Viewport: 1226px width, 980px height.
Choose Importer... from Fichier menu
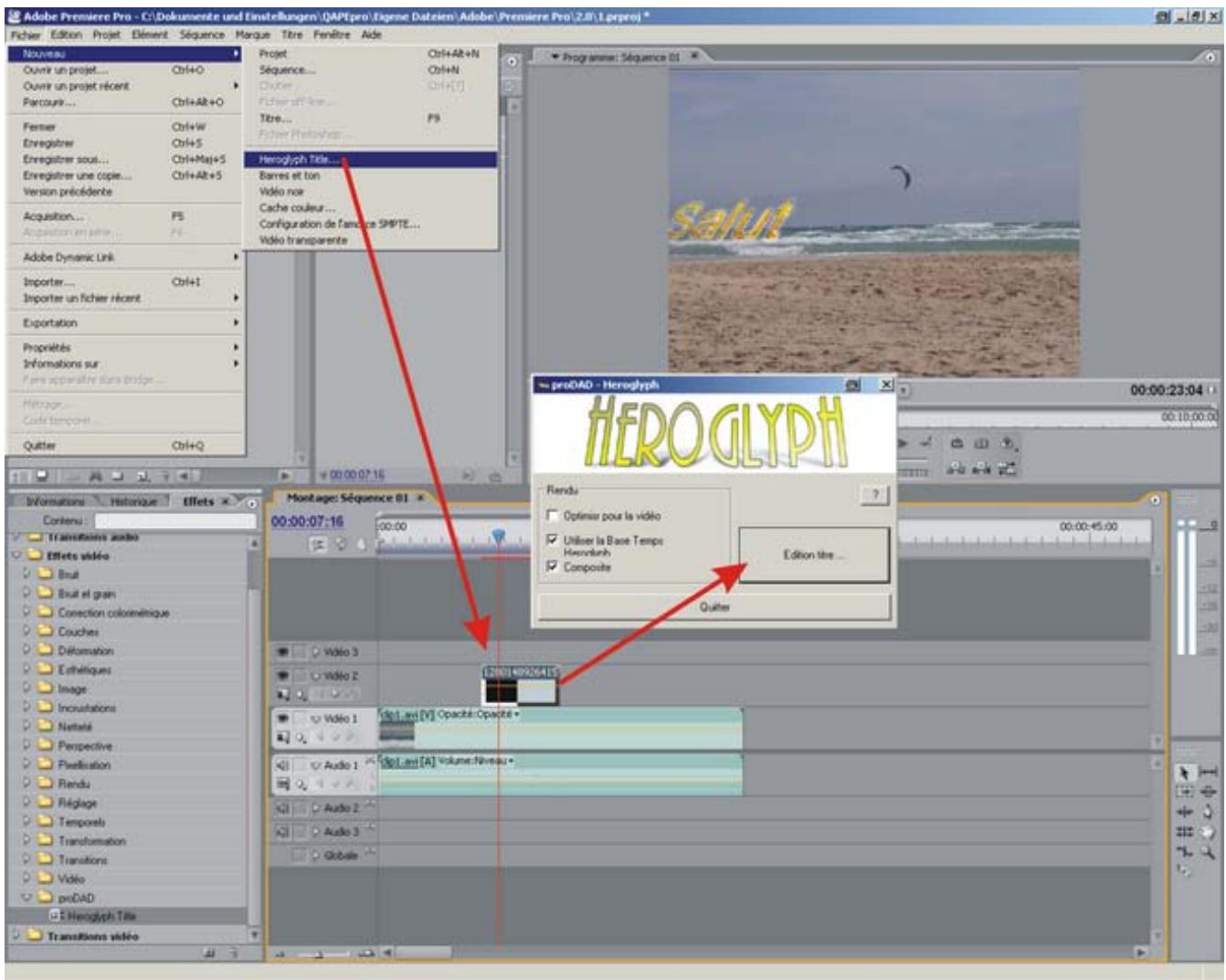point(126,282)
